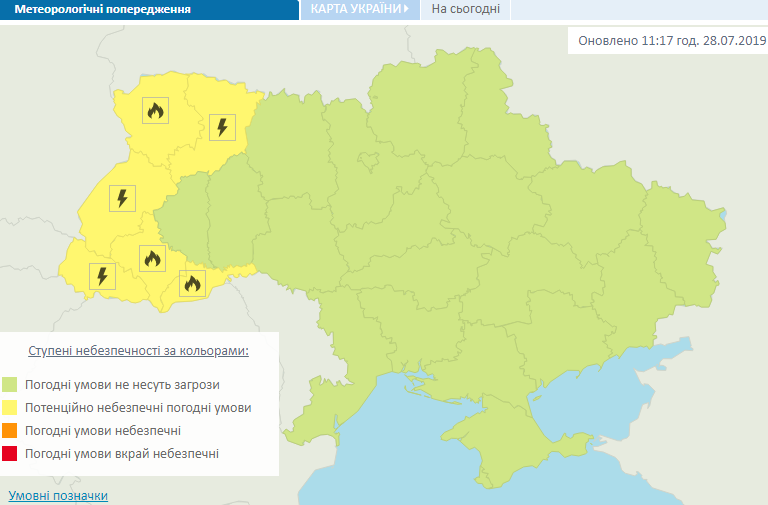
Task: Click the red extremely dangerous legend swatch
Action: pyautogui.click(x=9, y=454)
